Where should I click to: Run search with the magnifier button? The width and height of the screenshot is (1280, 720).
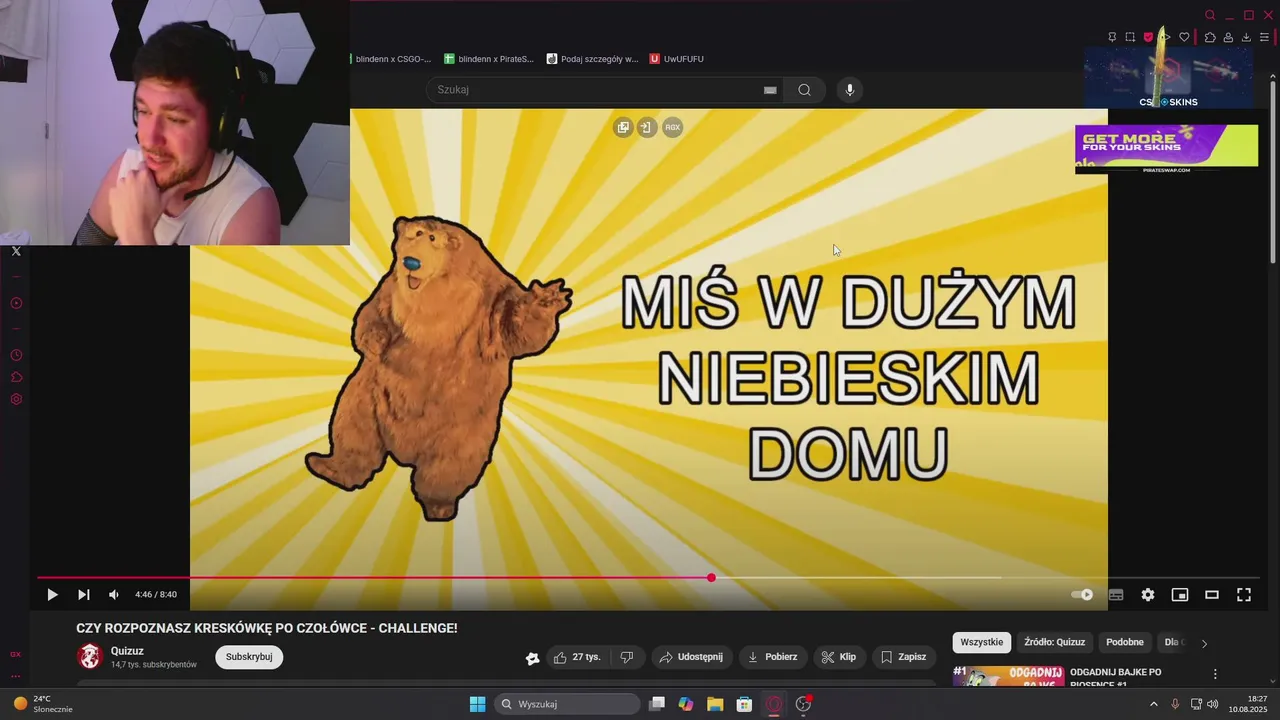click(x=804, y=90)
